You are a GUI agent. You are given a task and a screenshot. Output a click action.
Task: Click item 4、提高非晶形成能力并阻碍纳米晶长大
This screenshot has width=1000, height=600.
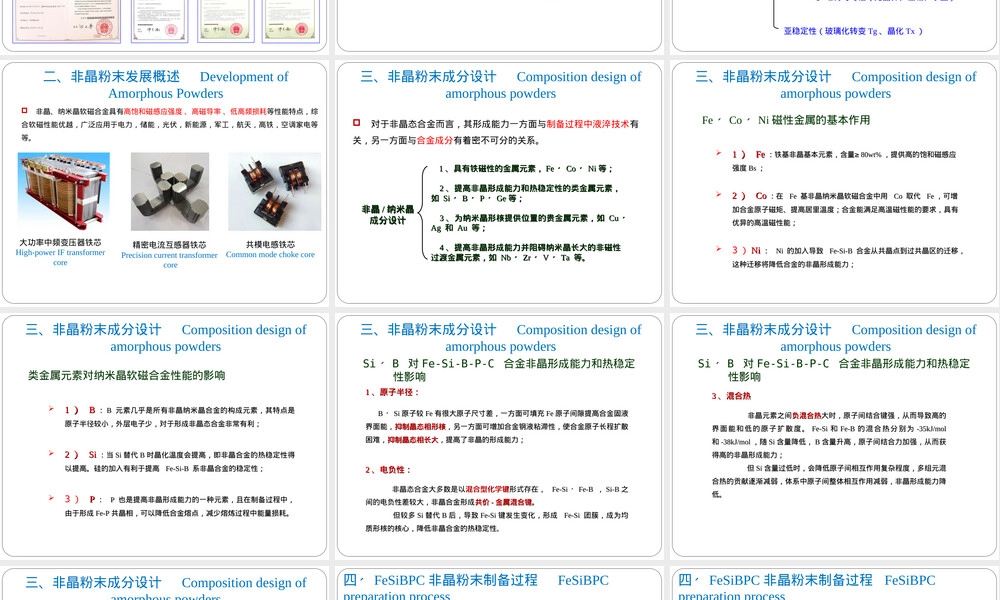(526, 252)
